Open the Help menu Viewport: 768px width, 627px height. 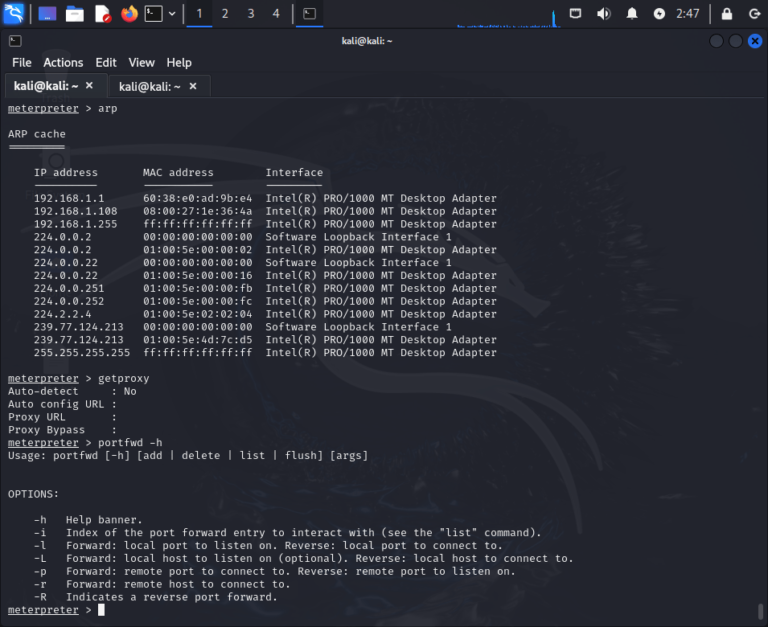(179, 63)
